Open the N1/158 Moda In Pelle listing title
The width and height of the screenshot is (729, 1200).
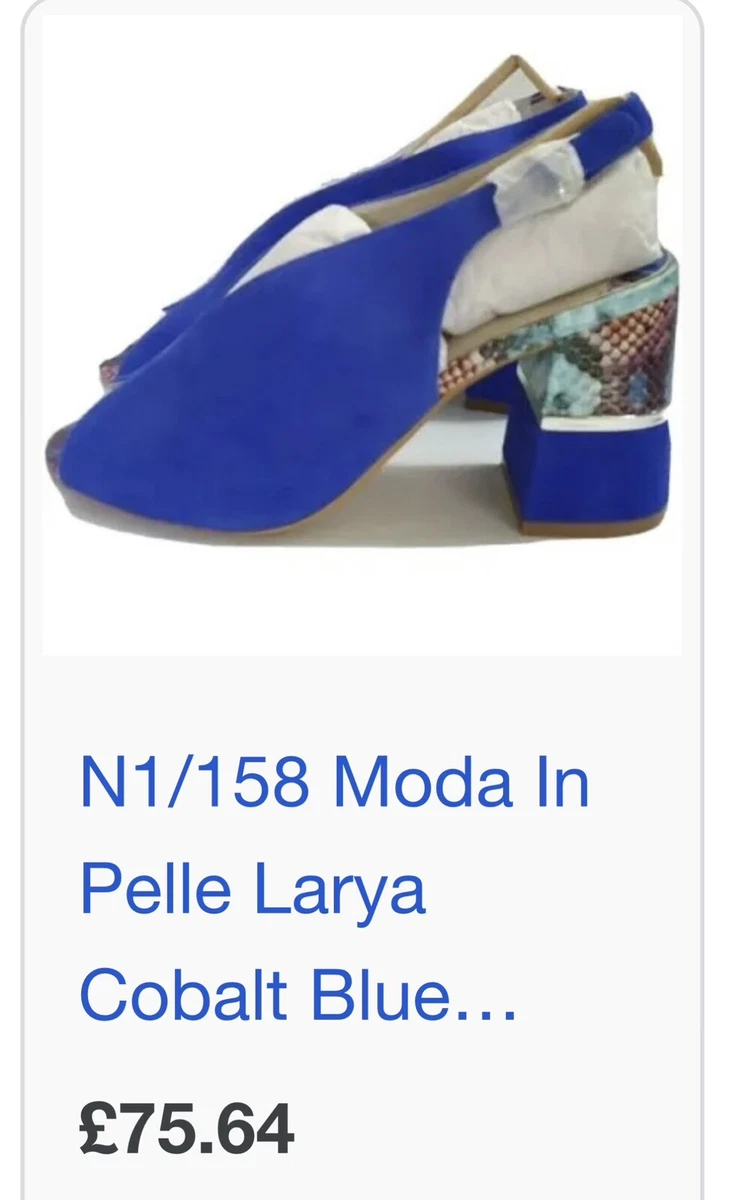[334, 888]
